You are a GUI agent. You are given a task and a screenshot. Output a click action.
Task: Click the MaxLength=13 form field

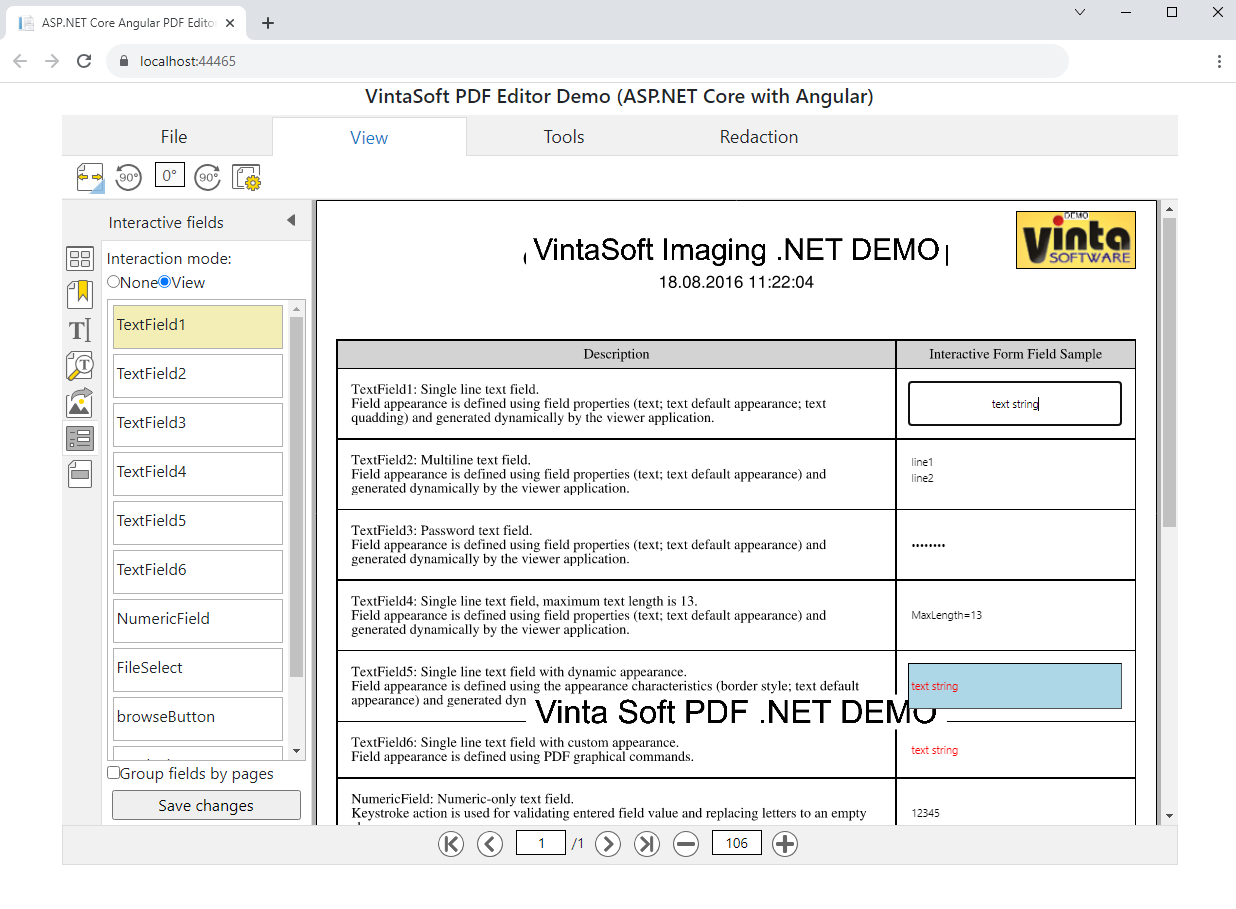(x=1015, y=615)
